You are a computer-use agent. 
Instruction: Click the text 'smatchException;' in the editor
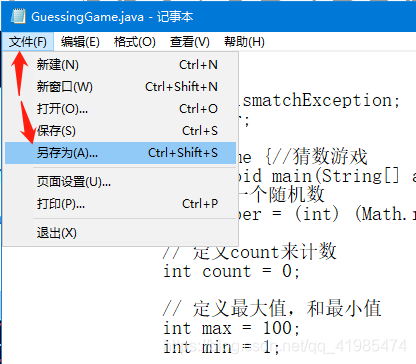(321, 100)
